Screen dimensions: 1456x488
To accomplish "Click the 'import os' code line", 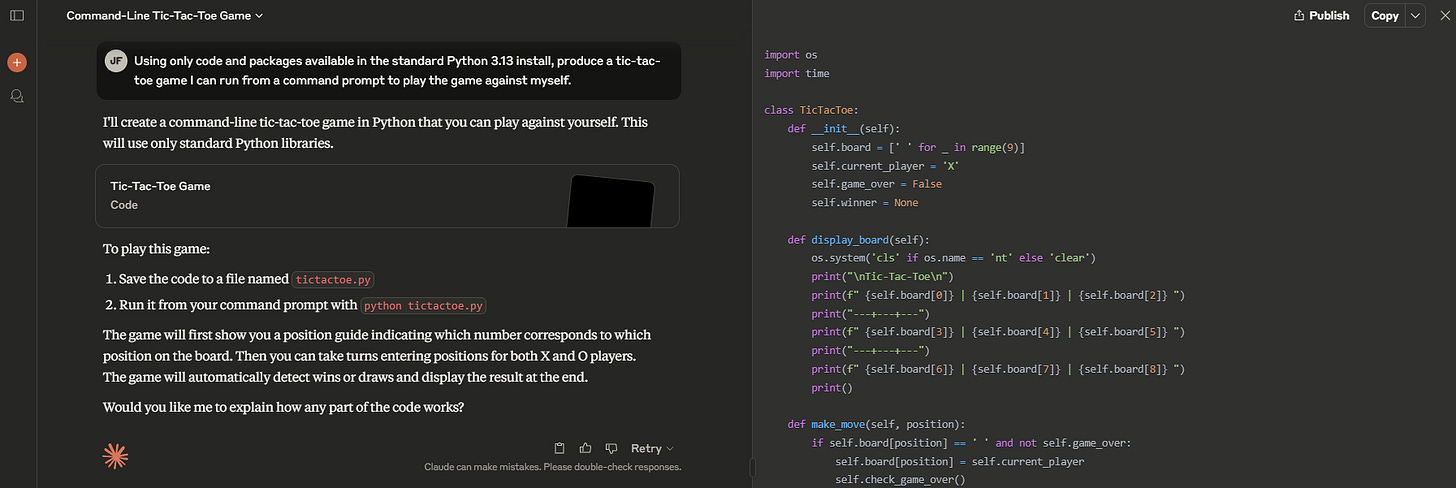I will (x=790, y=55).
